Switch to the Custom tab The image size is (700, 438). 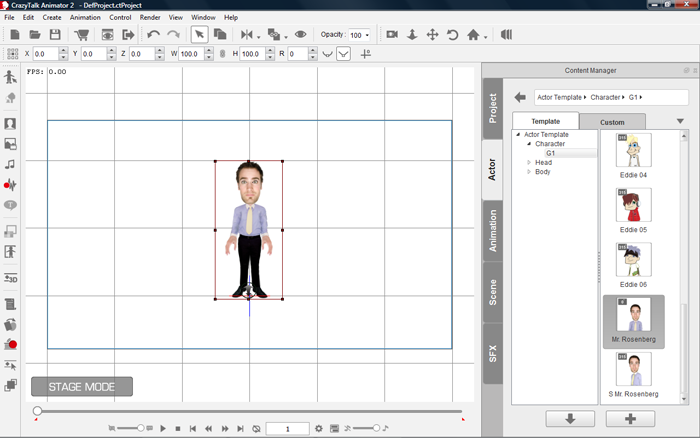612,122
